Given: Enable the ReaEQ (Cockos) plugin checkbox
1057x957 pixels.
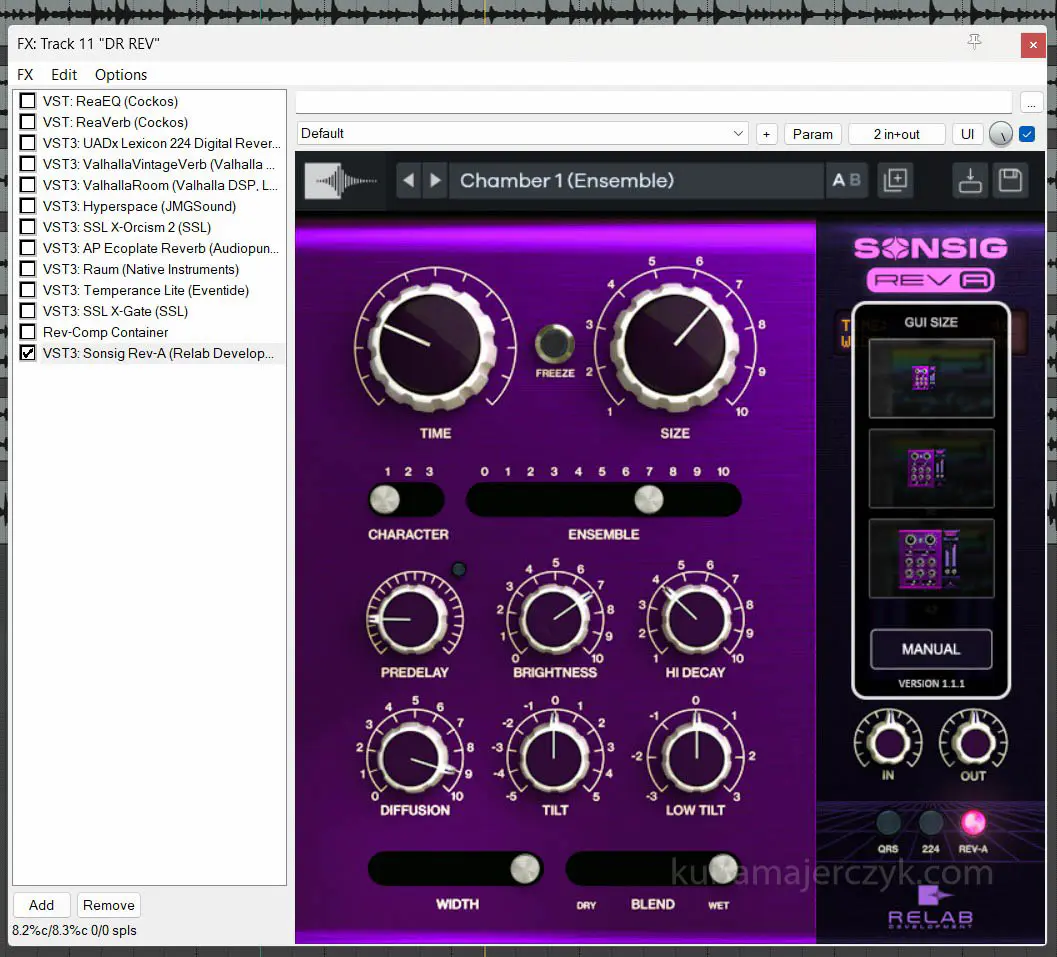Looking at the screenshot, I should tap(28, 101).
